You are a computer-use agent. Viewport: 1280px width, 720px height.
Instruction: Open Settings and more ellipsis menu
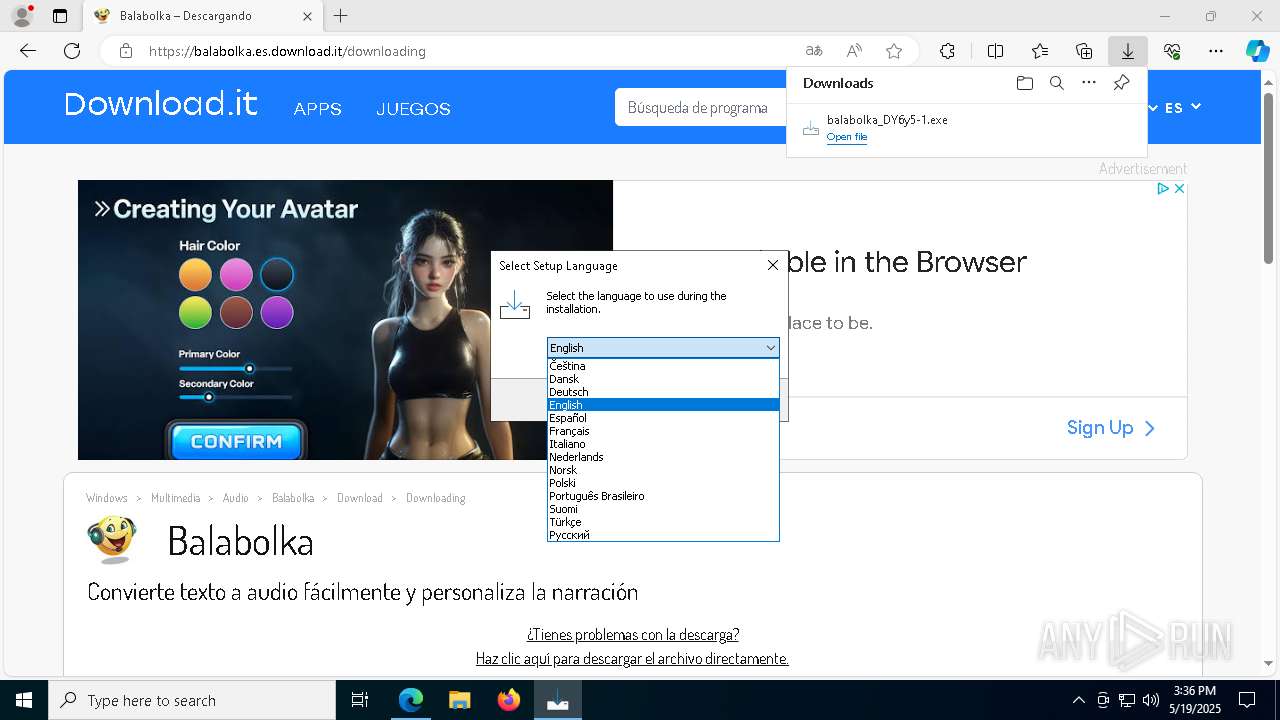(1216, 51)
